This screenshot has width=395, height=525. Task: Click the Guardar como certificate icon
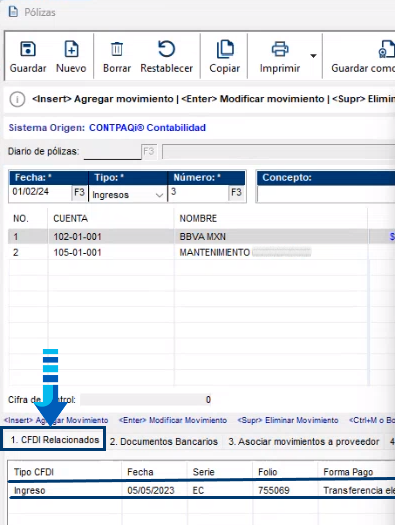coord(387,49)
